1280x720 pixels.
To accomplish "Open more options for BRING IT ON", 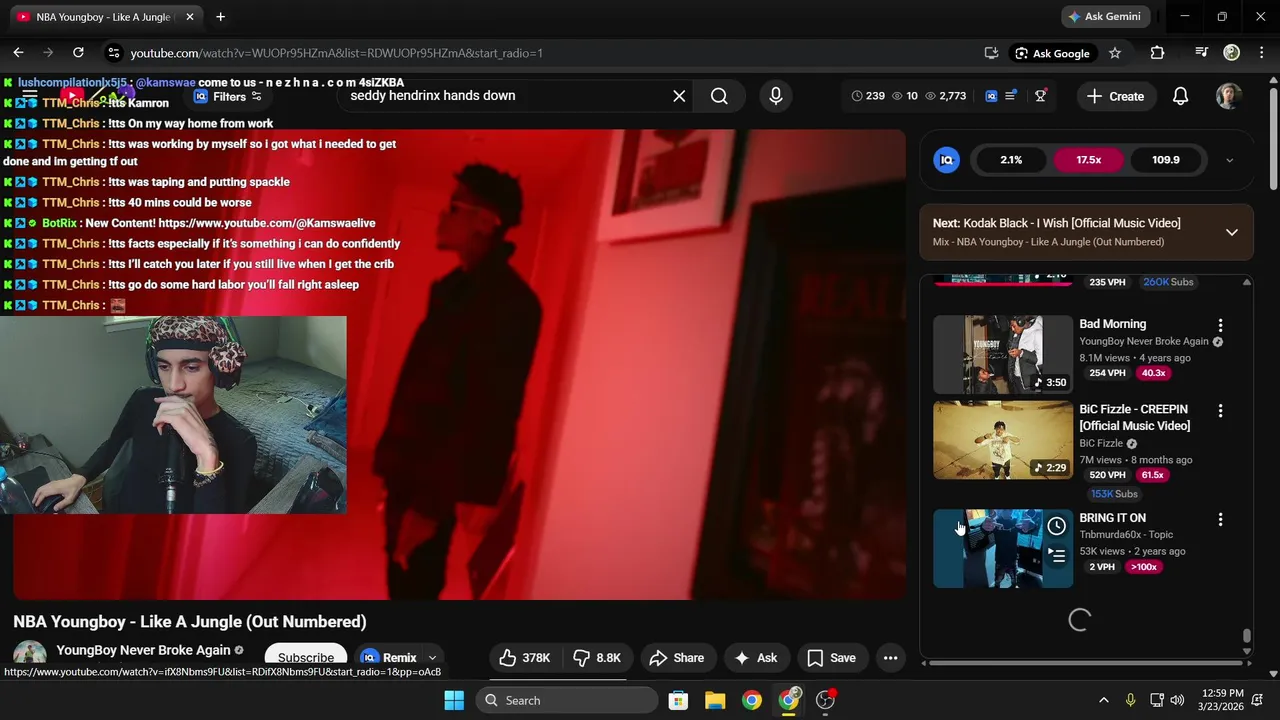I will (1220, 520).
